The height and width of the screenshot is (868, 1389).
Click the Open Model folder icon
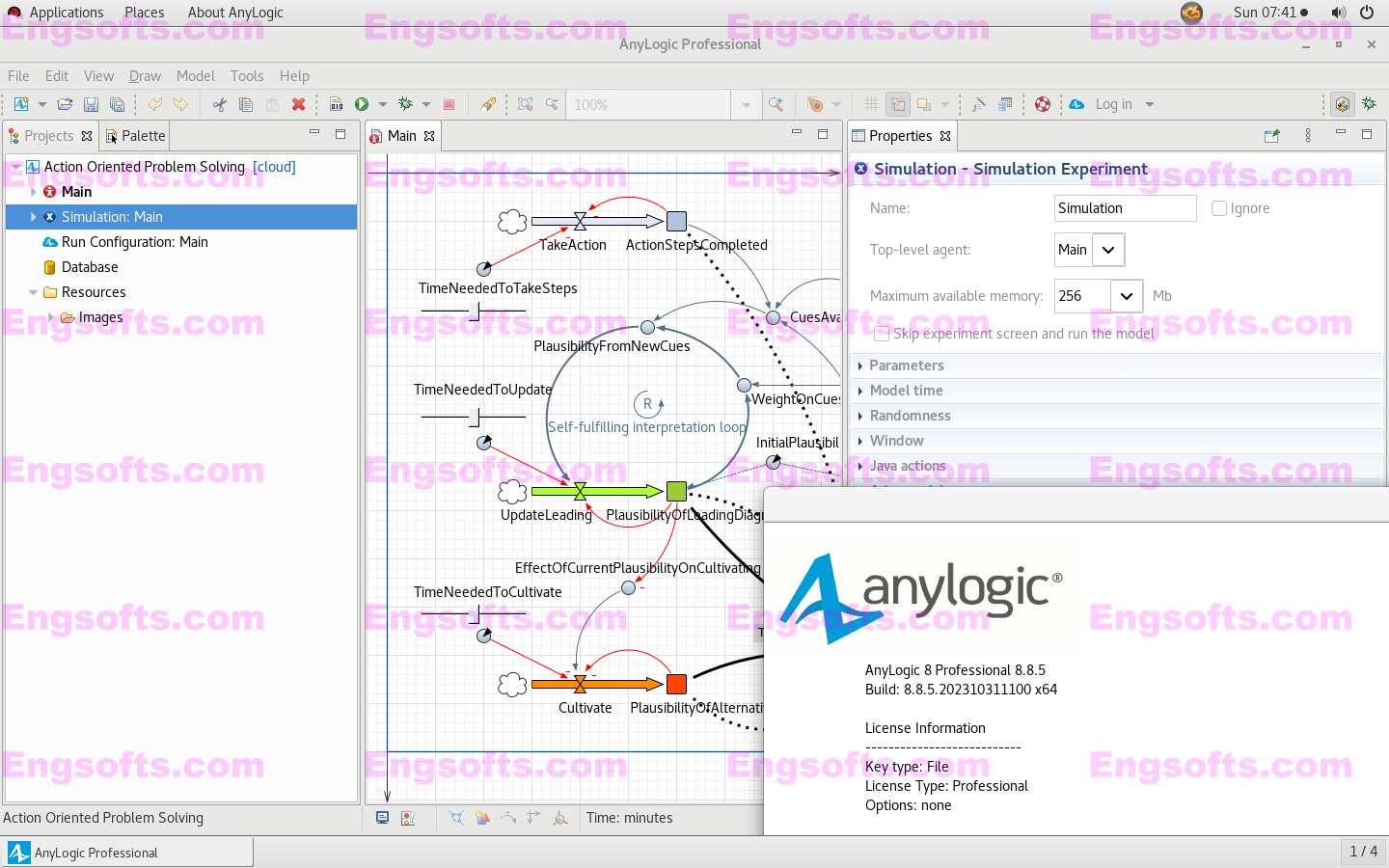point(65,104)
